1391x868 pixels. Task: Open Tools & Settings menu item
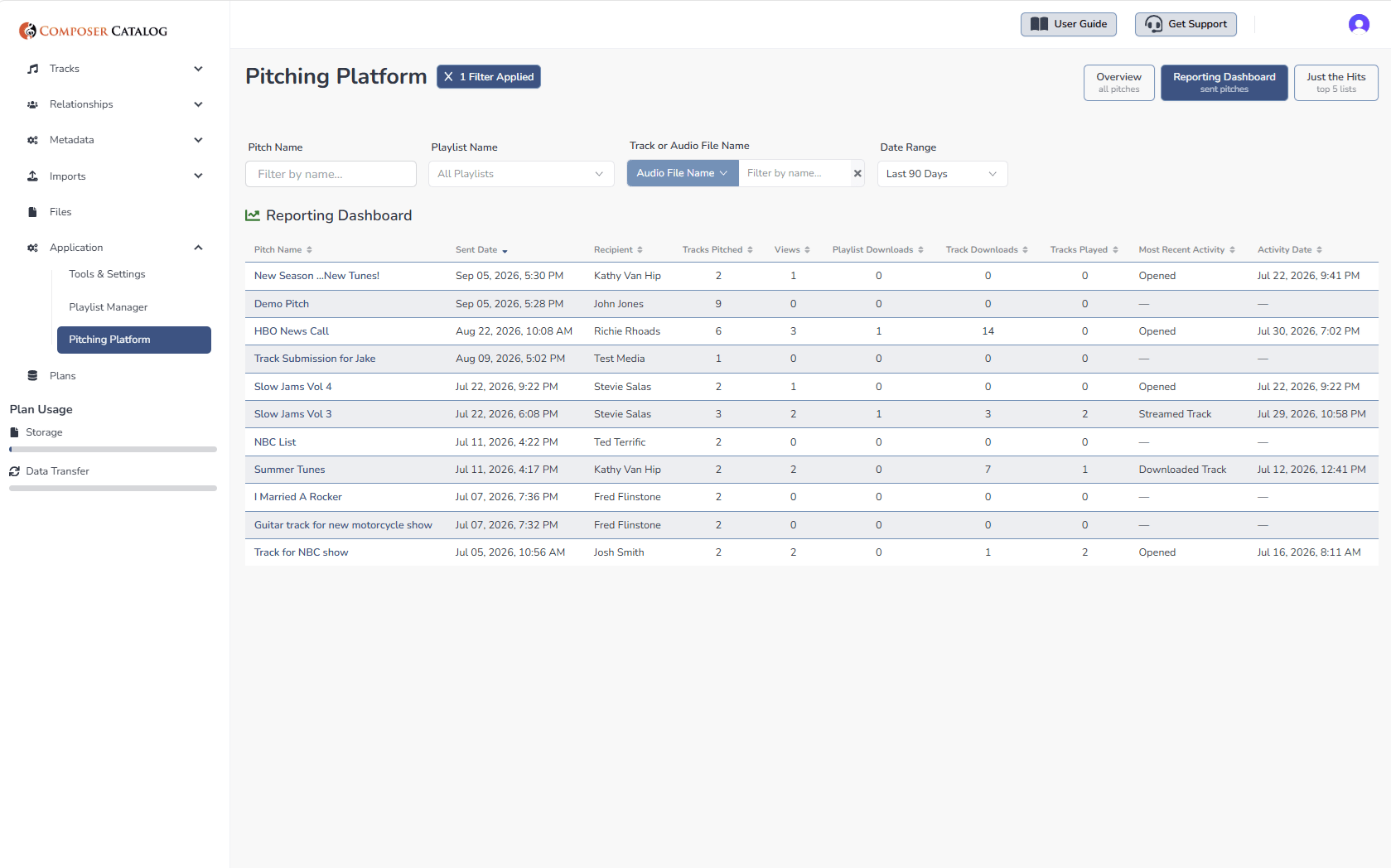pos(107,274)
